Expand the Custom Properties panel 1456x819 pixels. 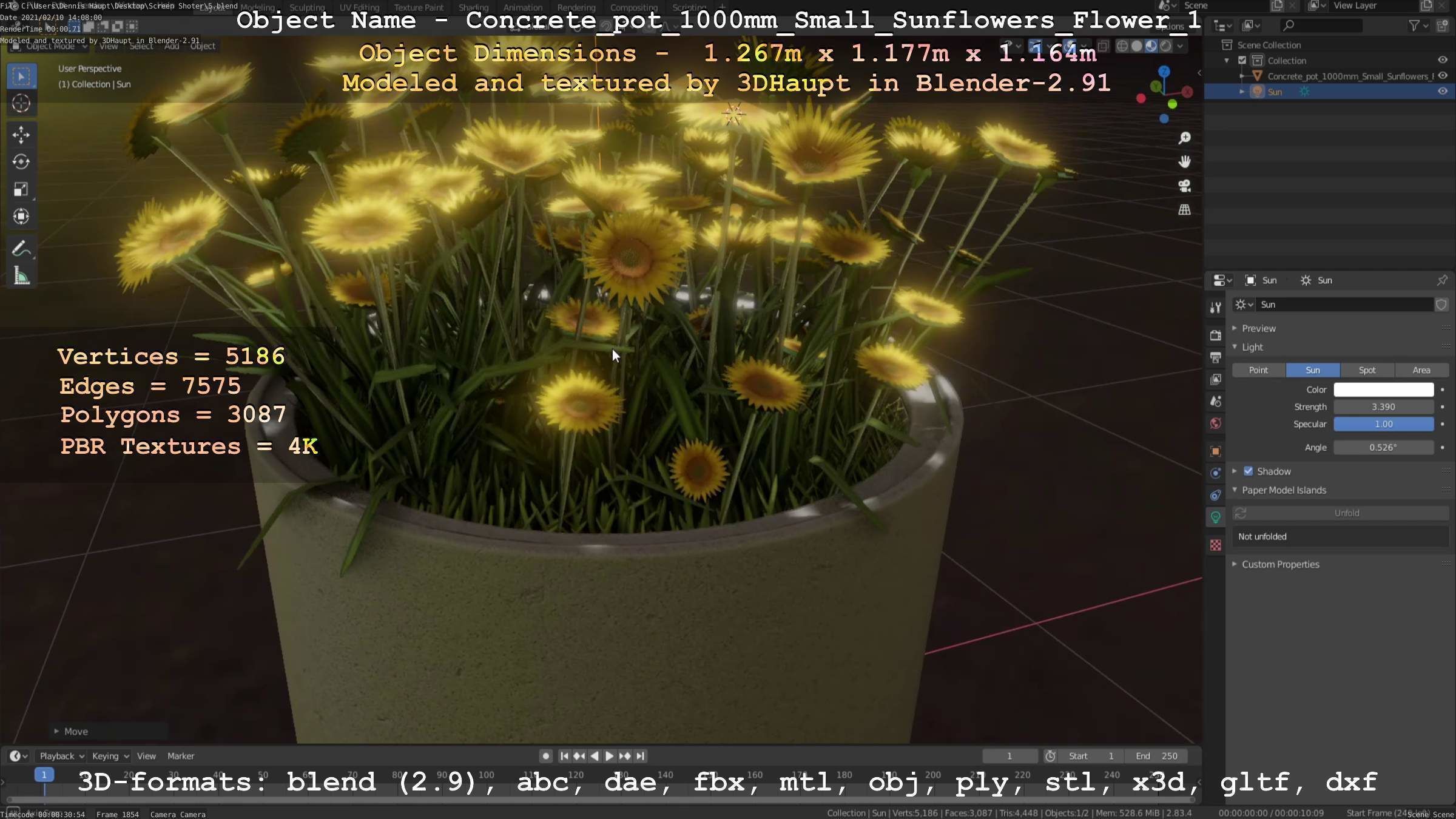(1235, 564)
